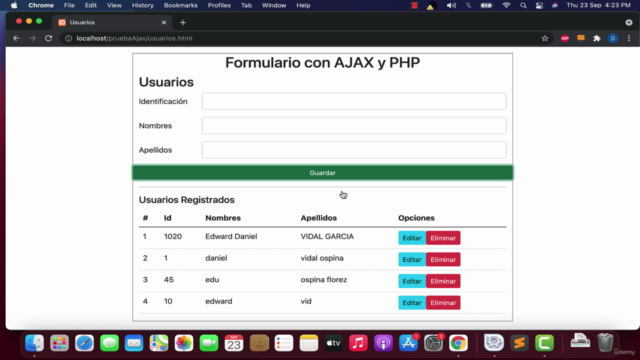Click the 'Usuarios Registrados' heading

187,200
